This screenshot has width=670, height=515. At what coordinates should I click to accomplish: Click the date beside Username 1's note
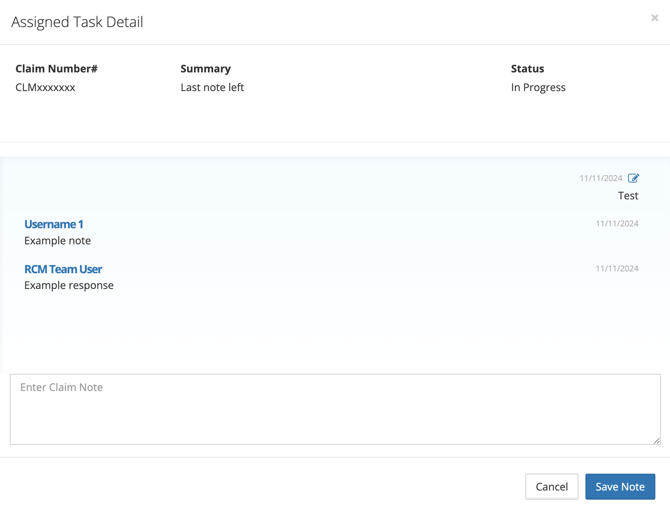coord(617,224)
